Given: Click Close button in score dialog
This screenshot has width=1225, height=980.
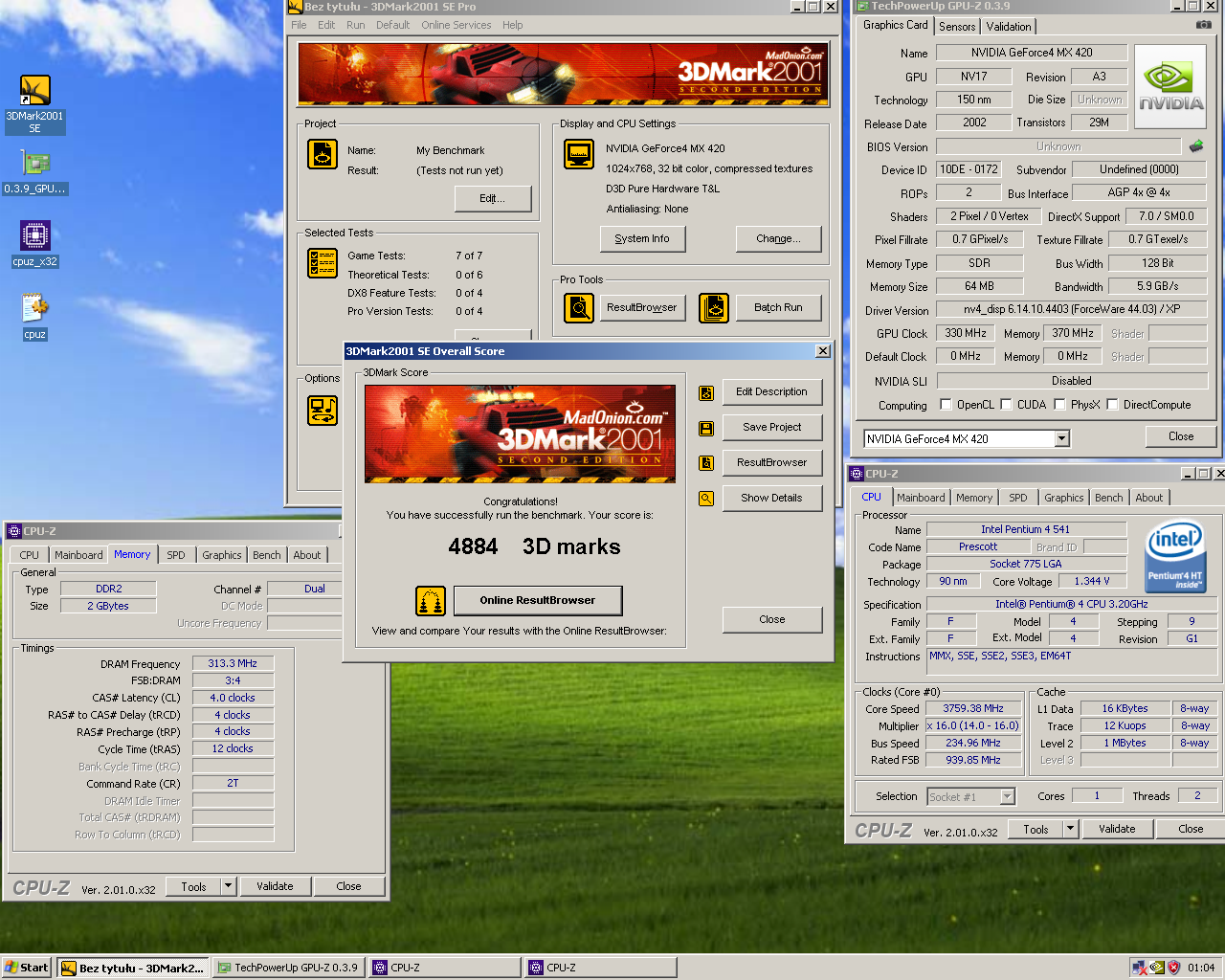Looking at the screenshot, I should click(x=771, y=620).
